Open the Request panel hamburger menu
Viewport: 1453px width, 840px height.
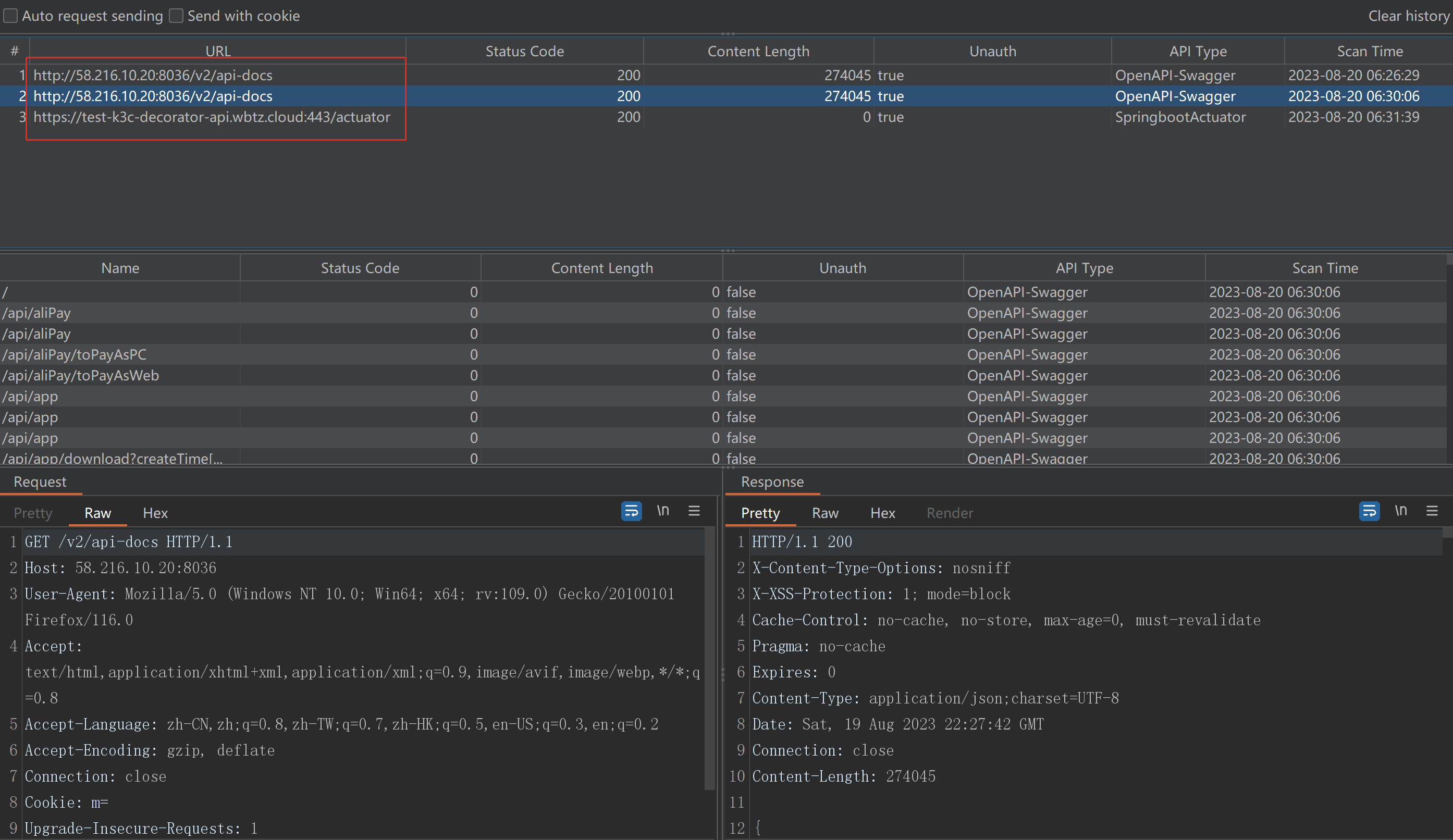(694, 511)
